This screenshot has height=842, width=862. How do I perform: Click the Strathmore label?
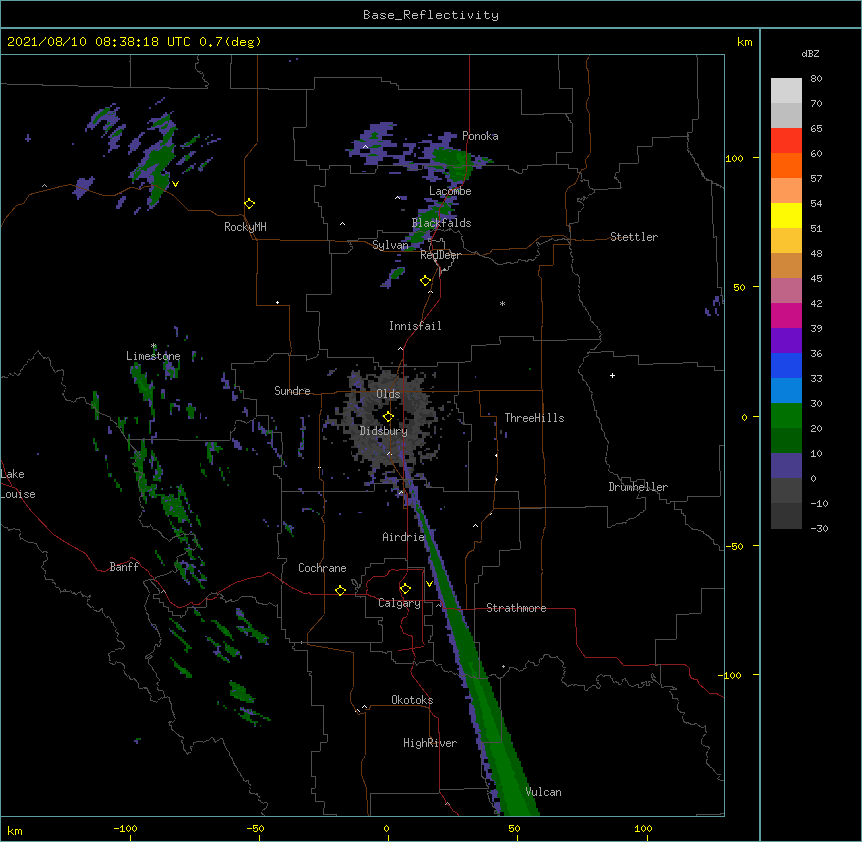pyautogui.click(x=516, y=608)
